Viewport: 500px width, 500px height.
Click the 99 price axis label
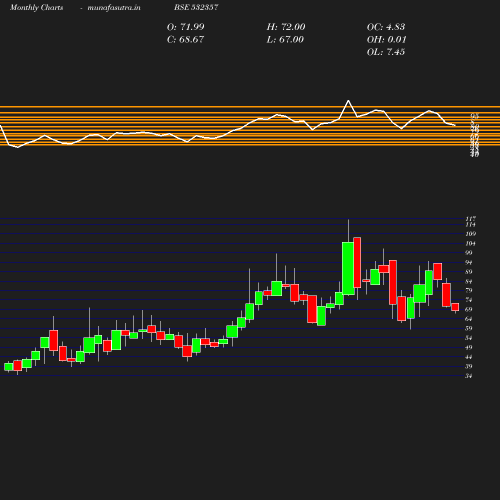469,253
